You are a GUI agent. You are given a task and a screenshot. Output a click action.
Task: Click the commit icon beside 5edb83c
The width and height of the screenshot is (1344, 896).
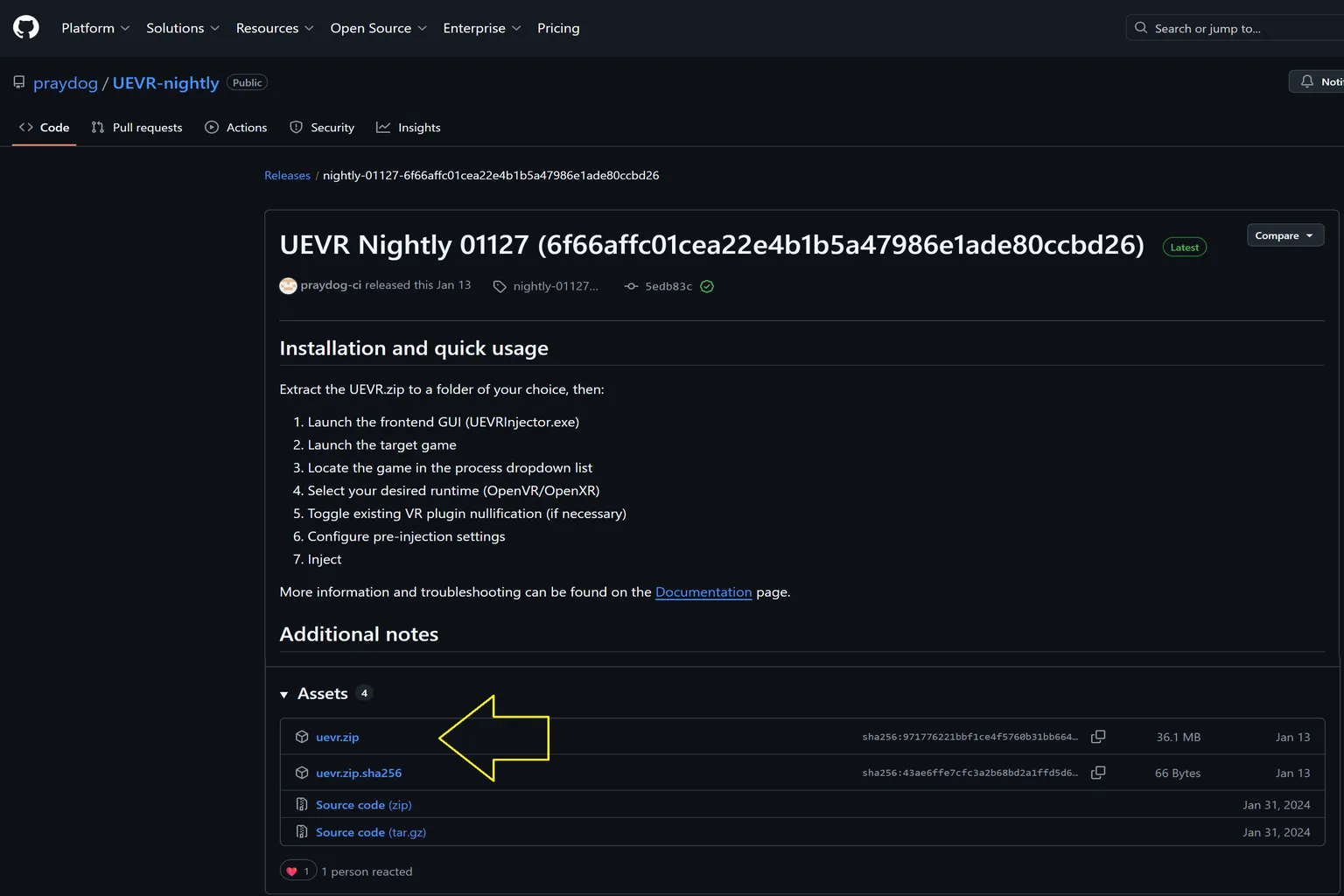pyautogui.click(x=631, y=286)
